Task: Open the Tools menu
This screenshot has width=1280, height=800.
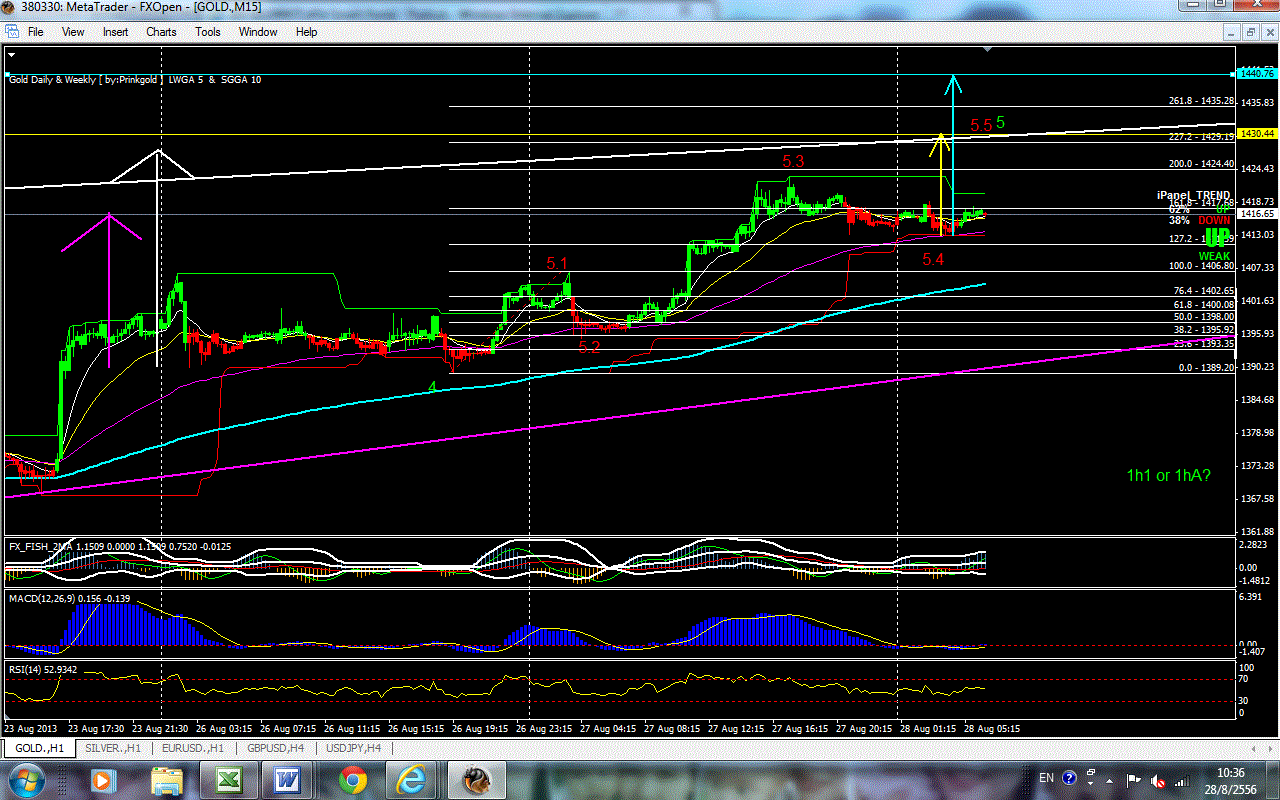Action: pos(208,32)
